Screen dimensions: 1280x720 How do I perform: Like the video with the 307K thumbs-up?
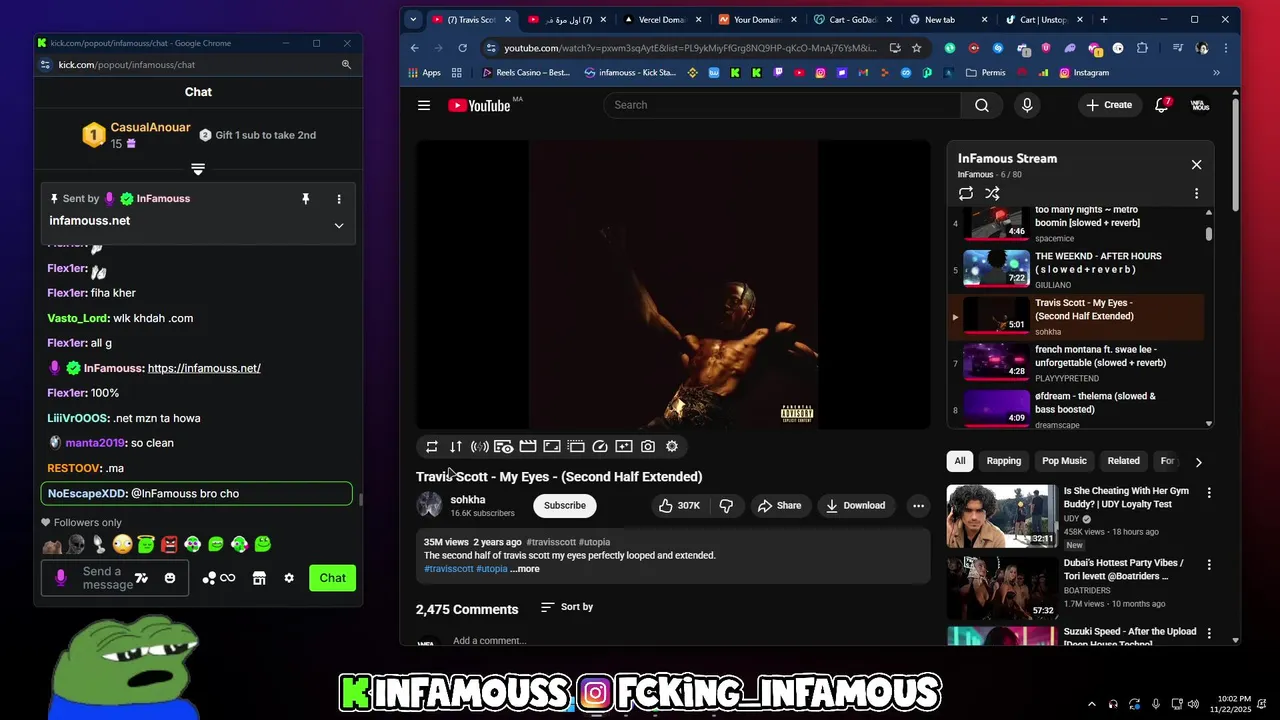pos(679,506)
